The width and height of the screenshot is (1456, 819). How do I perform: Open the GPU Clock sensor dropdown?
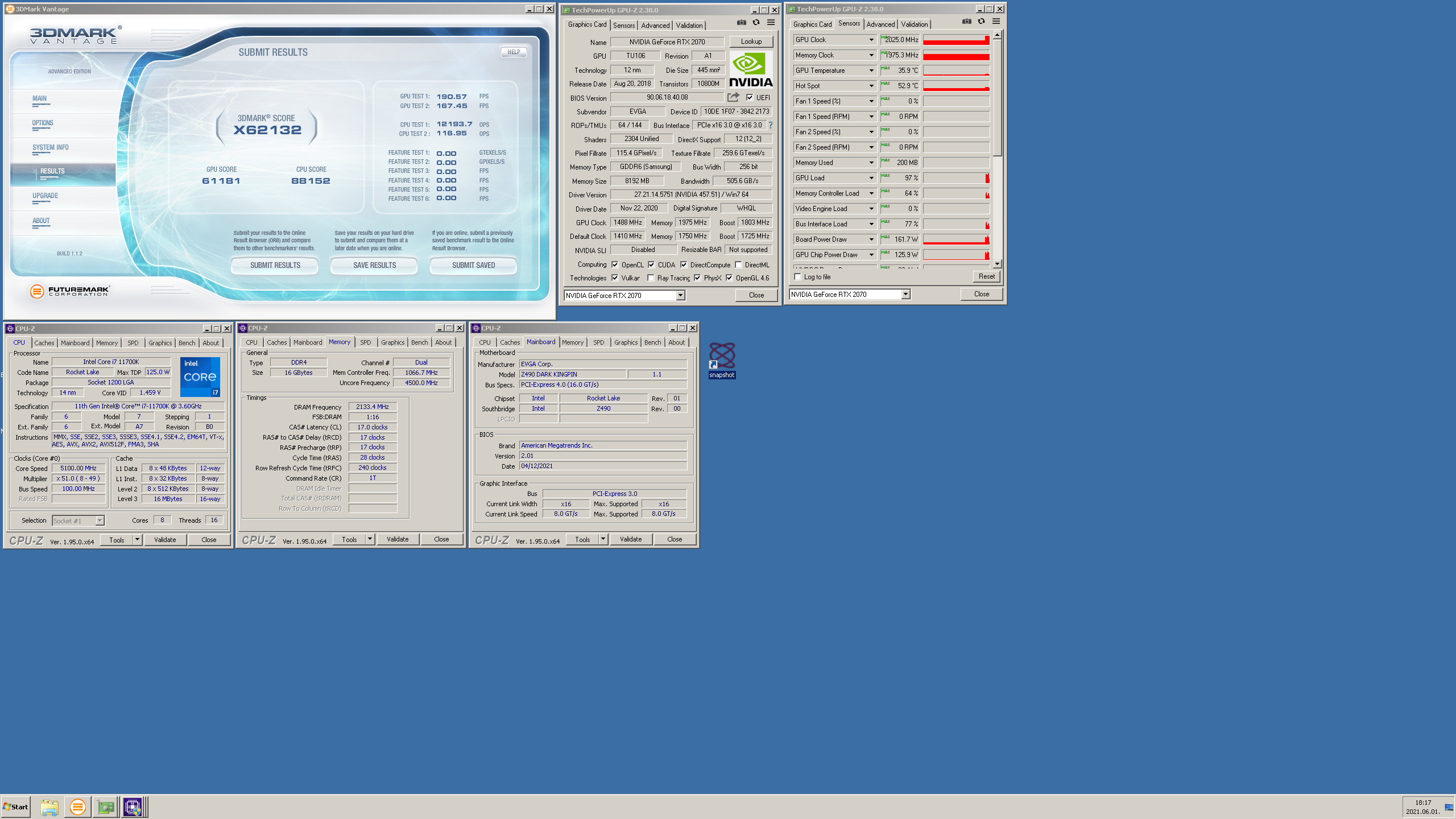(x=871, y=40)
